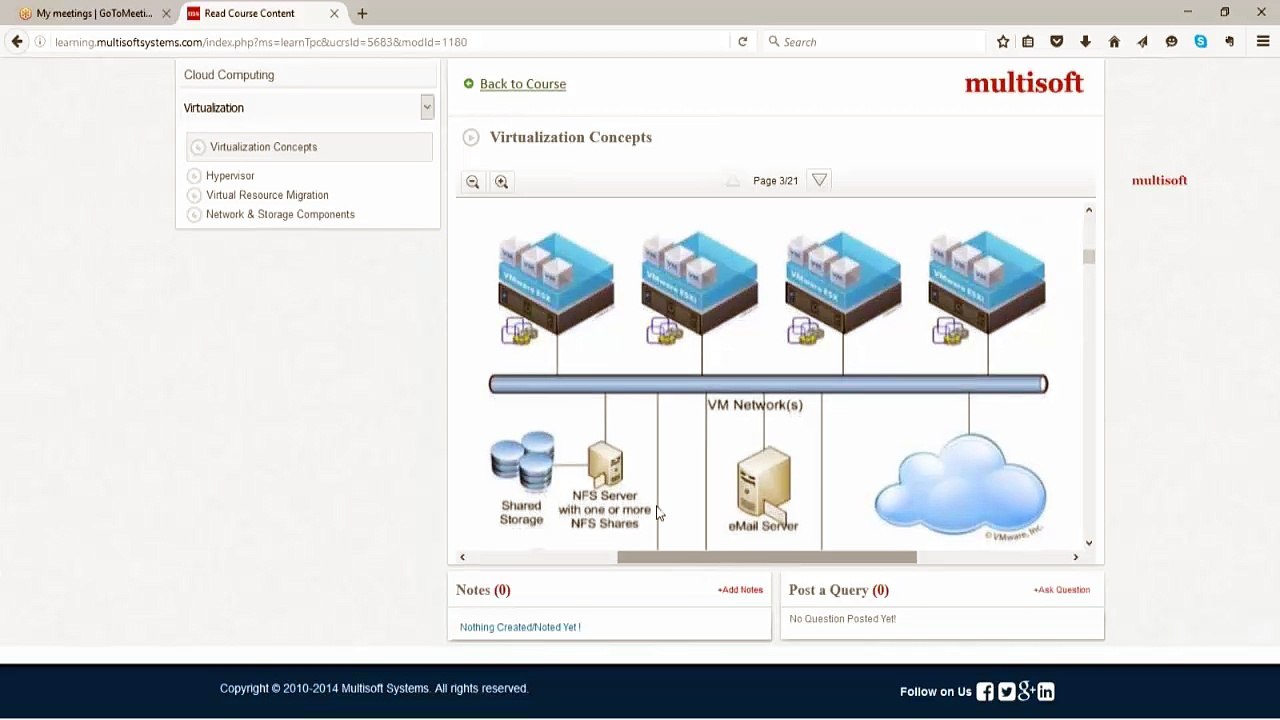Click the Ask Question link
Viewport: 1280px width, 720px height.
[x=1061, y=590]
